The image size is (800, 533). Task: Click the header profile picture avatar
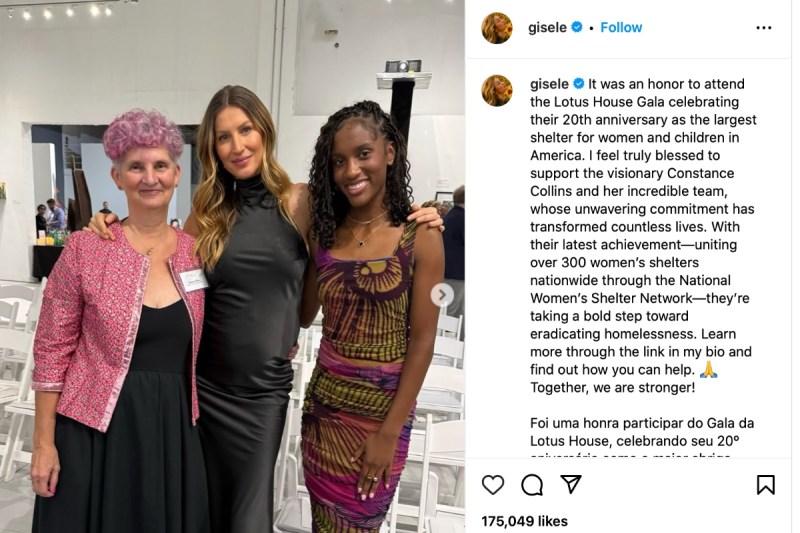pyautogui.click(x=497, y=28)
